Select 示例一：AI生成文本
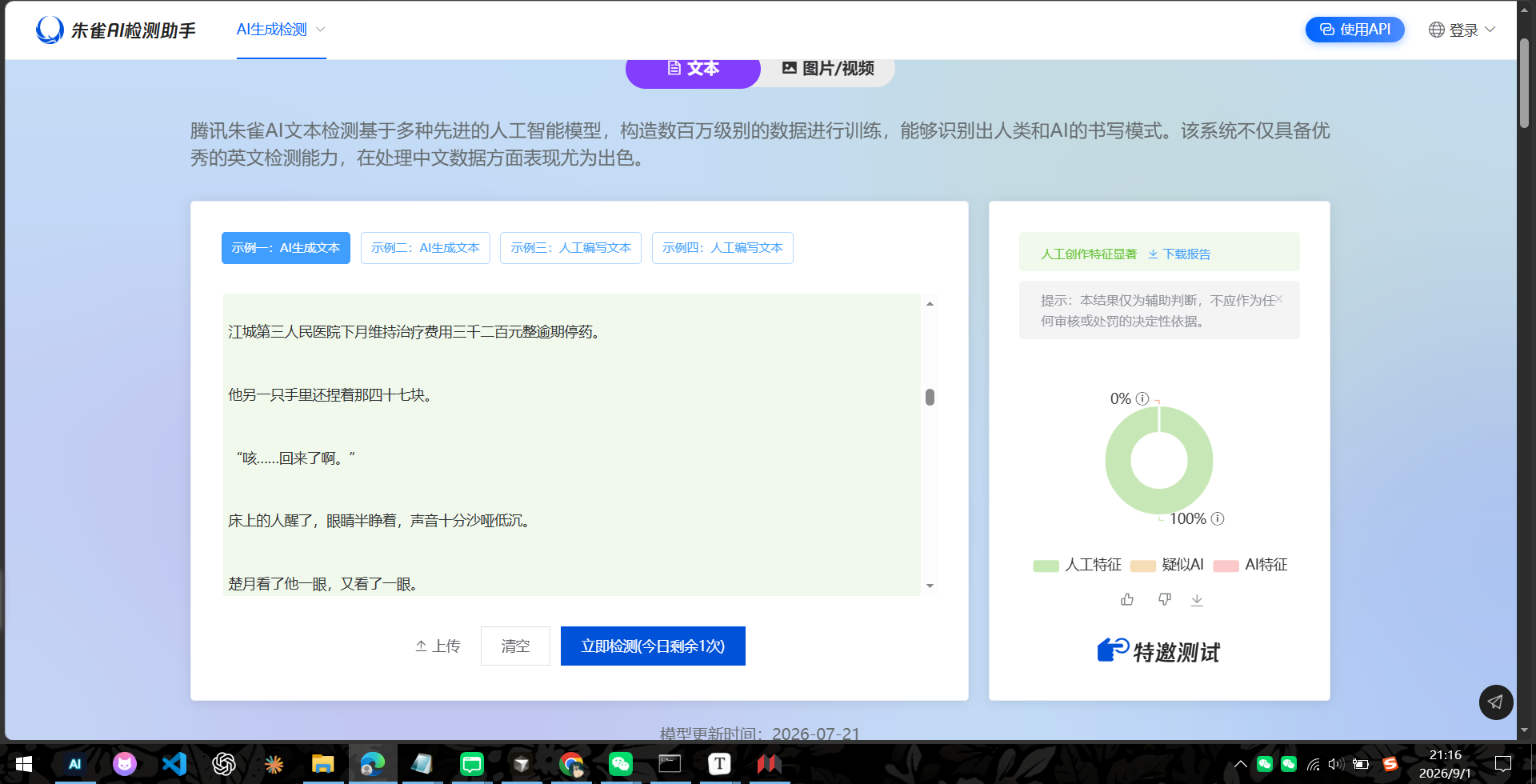The height and width of the screenshot is (784, 1536). (x=286, y=248)
